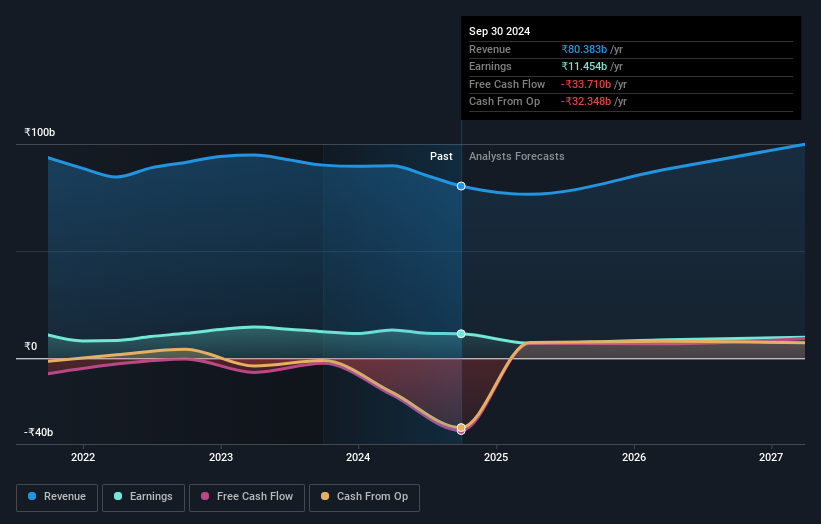Click the 2024 x-axis label
The height and width of the screenshot is (524, 821).
[358, 458]
